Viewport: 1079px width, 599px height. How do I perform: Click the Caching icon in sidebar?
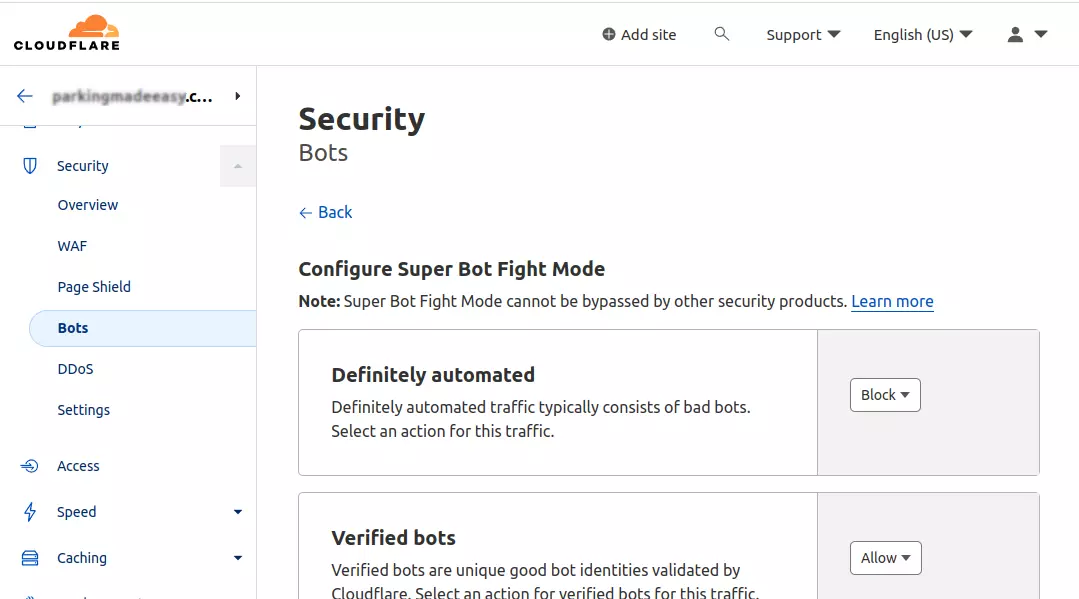click(x=29, y=557)
